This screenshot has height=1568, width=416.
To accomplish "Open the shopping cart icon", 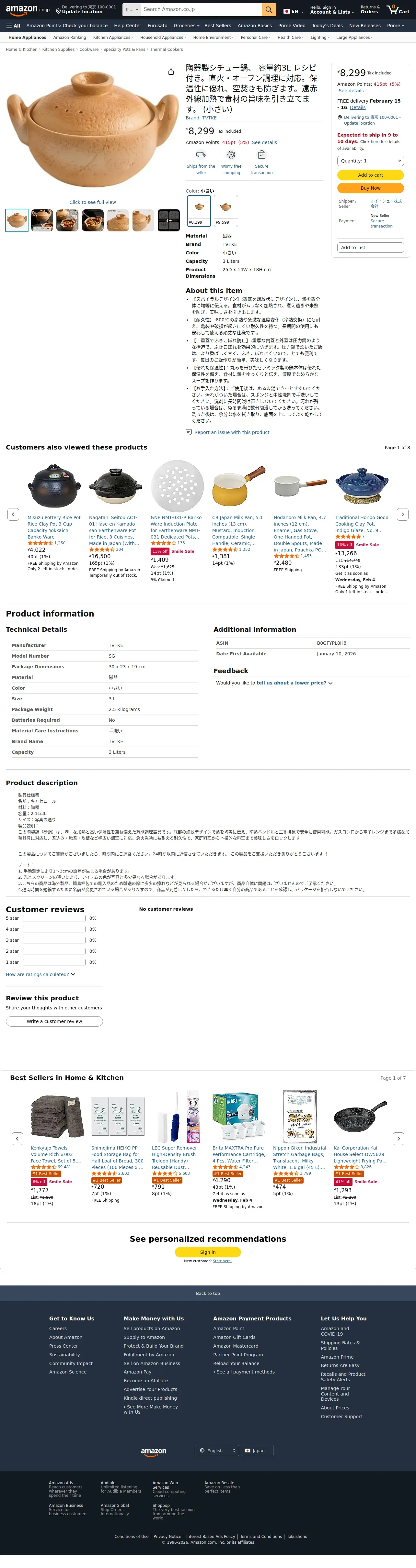I will tap(398, 10).
